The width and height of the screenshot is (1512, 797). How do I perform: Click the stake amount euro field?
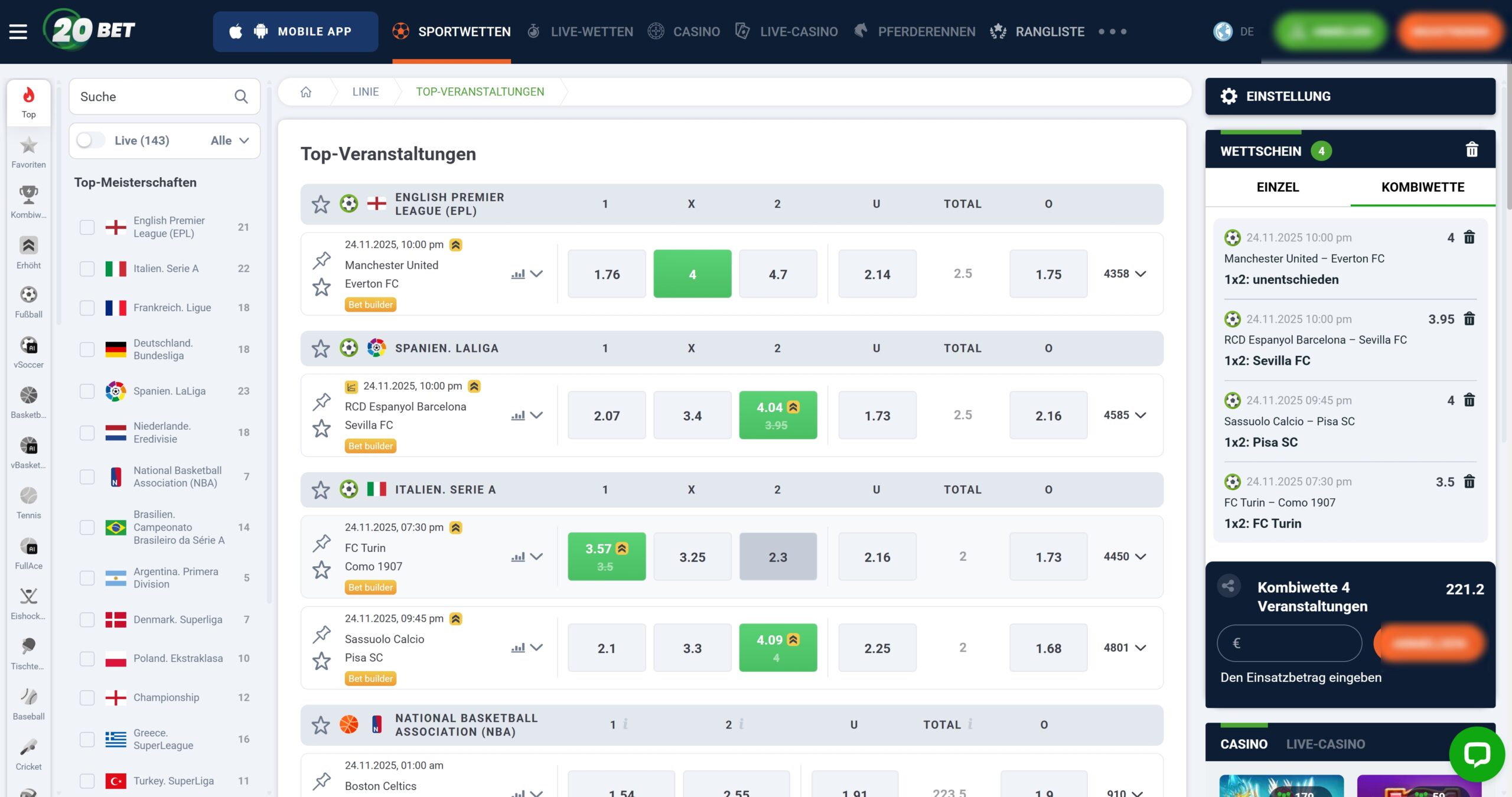(x=1289, y=644)
